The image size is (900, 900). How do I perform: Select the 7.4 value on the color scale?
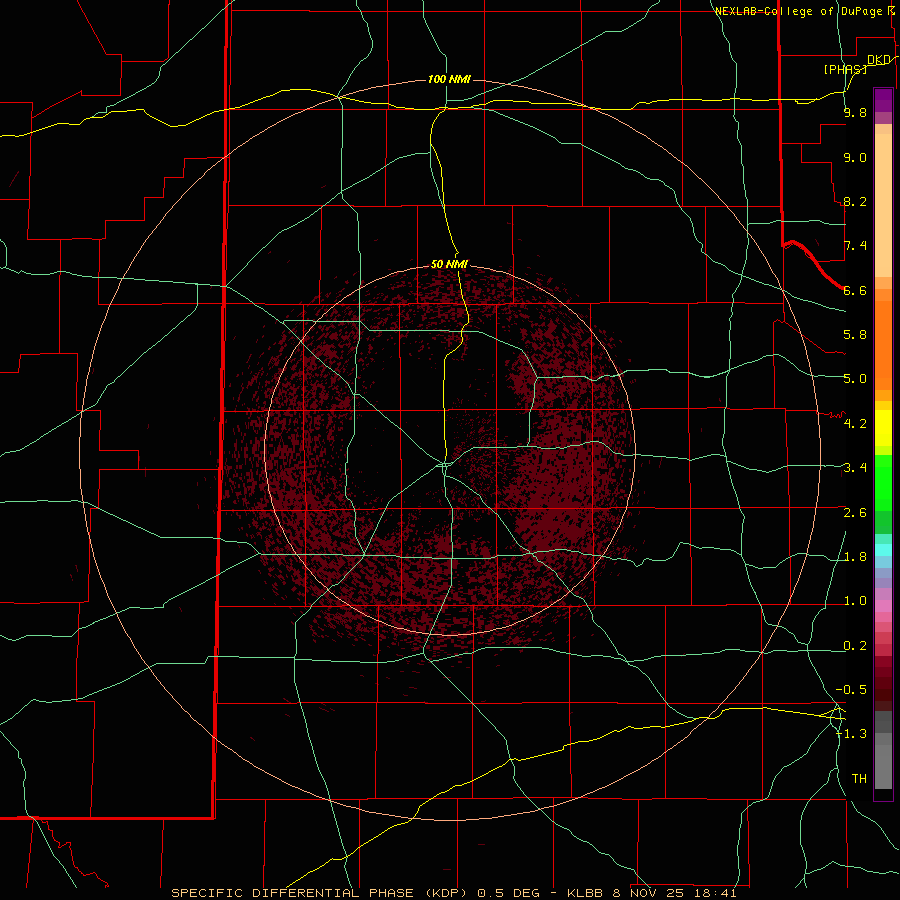point(855,246)
